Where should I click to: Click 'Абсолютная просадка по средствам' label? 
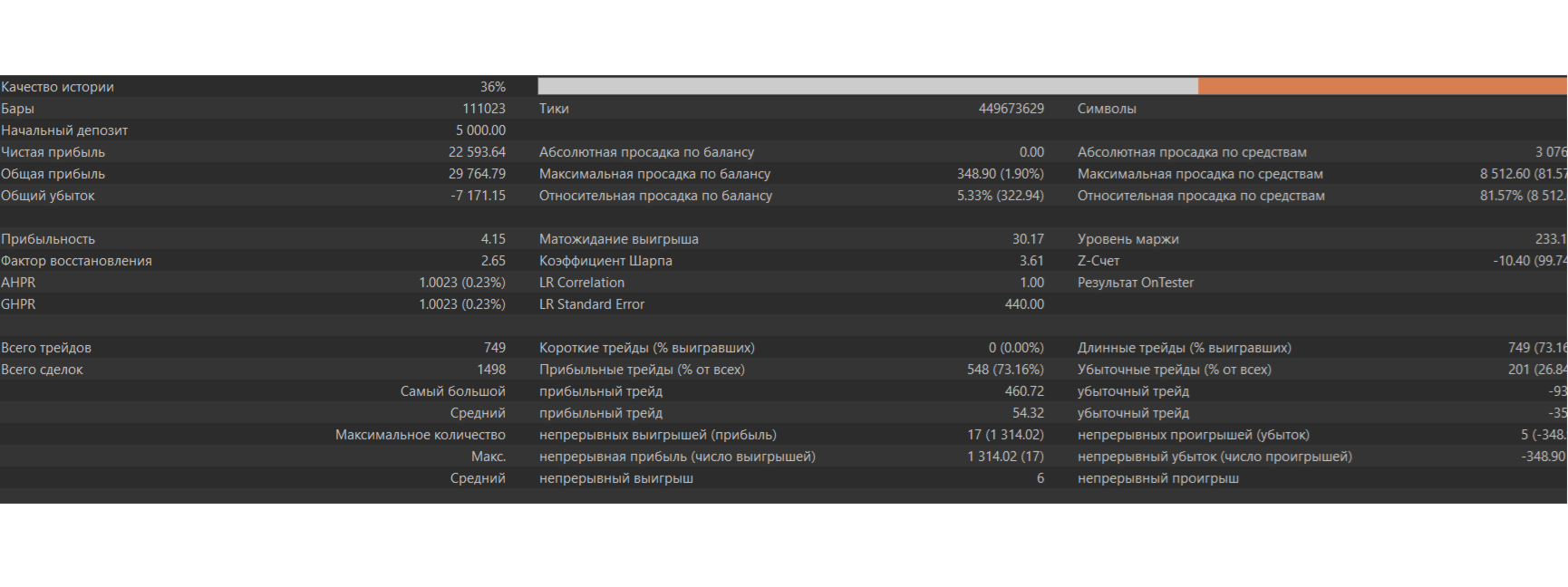point(1192,152)
